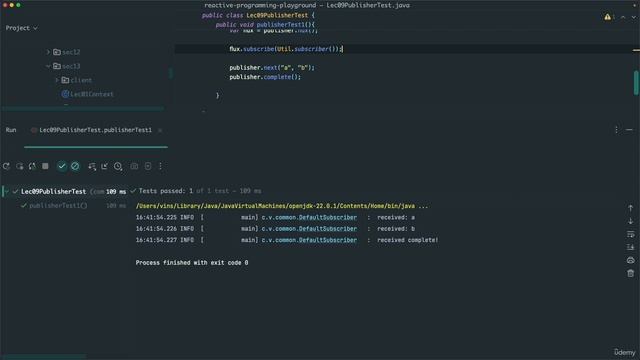Click 'Tests passed: 1' status text
Screen dimensions: 640x360
tap(165, 191)
